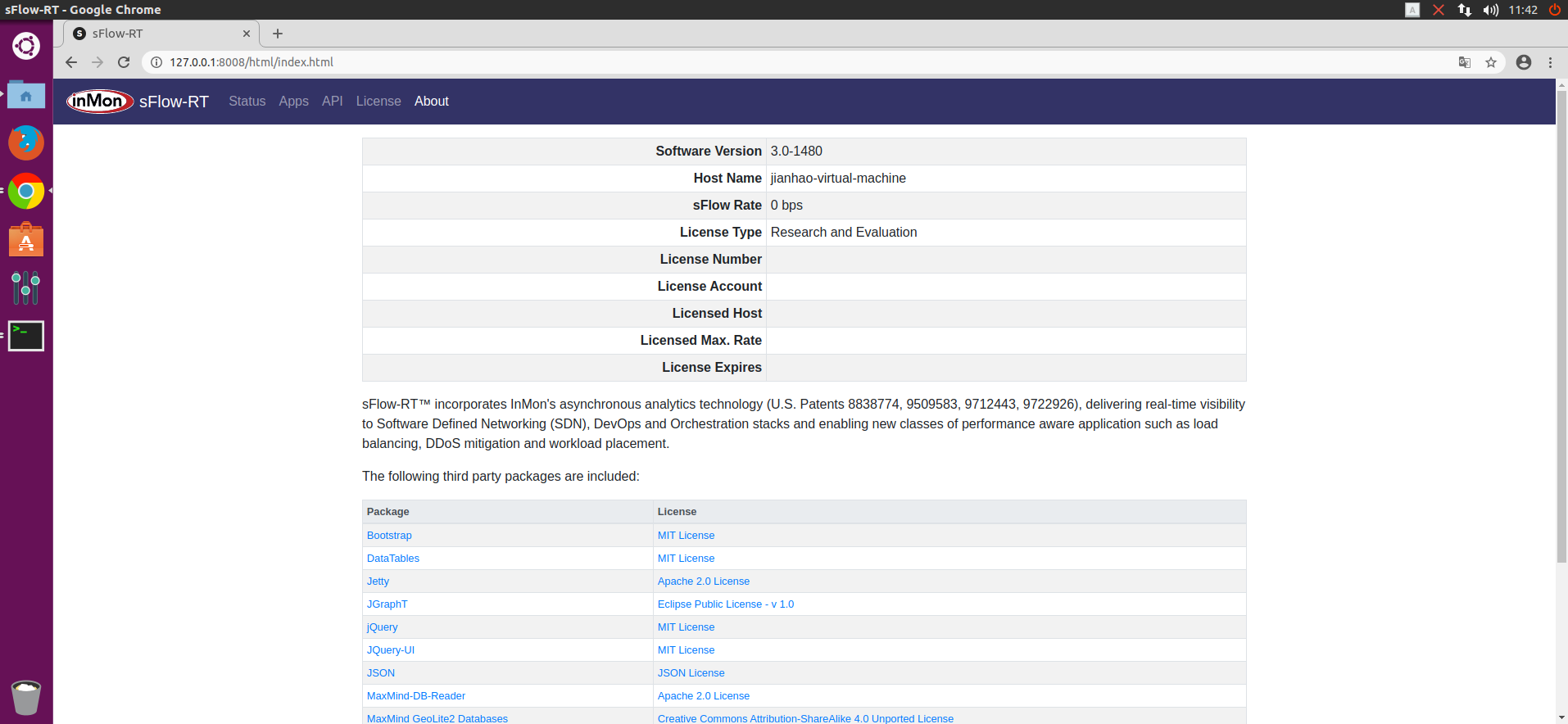1568x724 pixels.
Task: Open MIT License link for jQuery
Action: tap(686, 627)
